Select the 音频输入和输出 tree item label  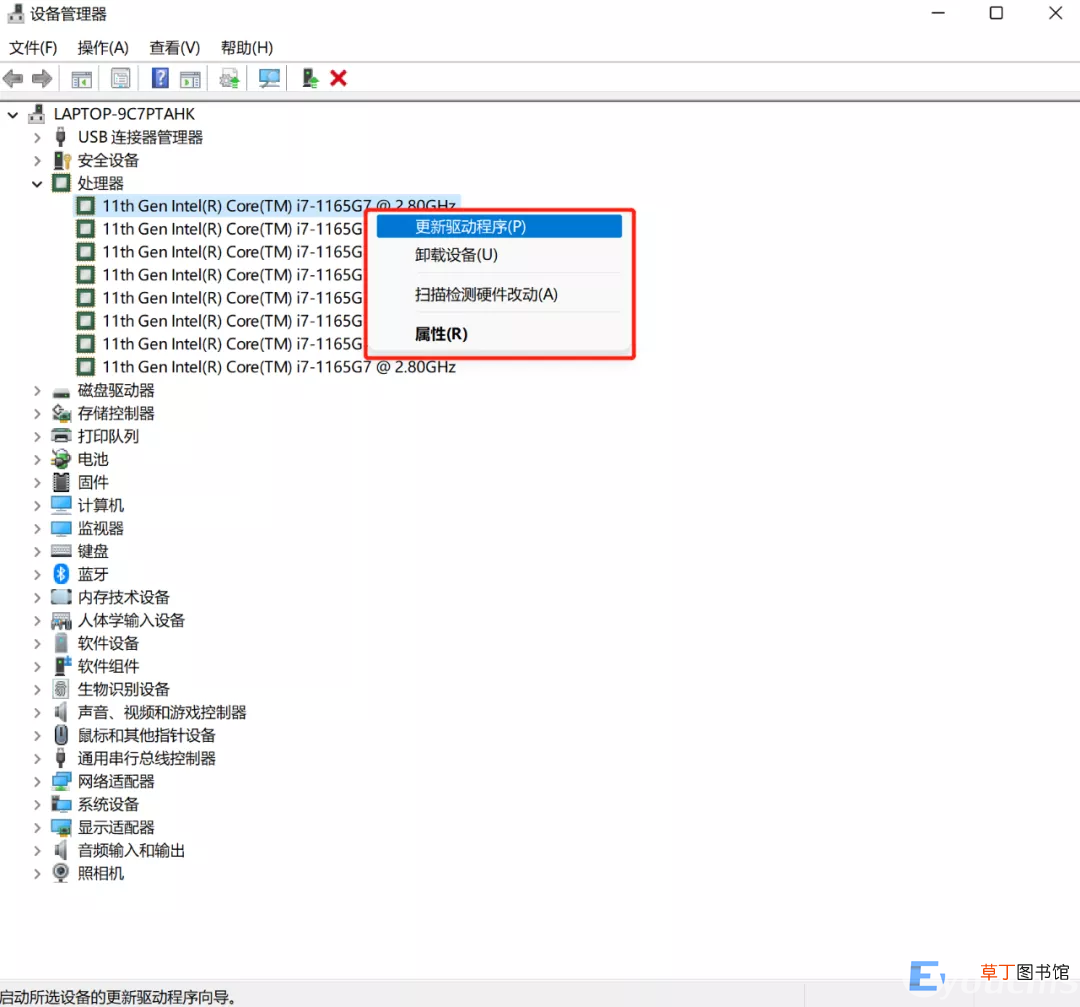click(131, 851)
